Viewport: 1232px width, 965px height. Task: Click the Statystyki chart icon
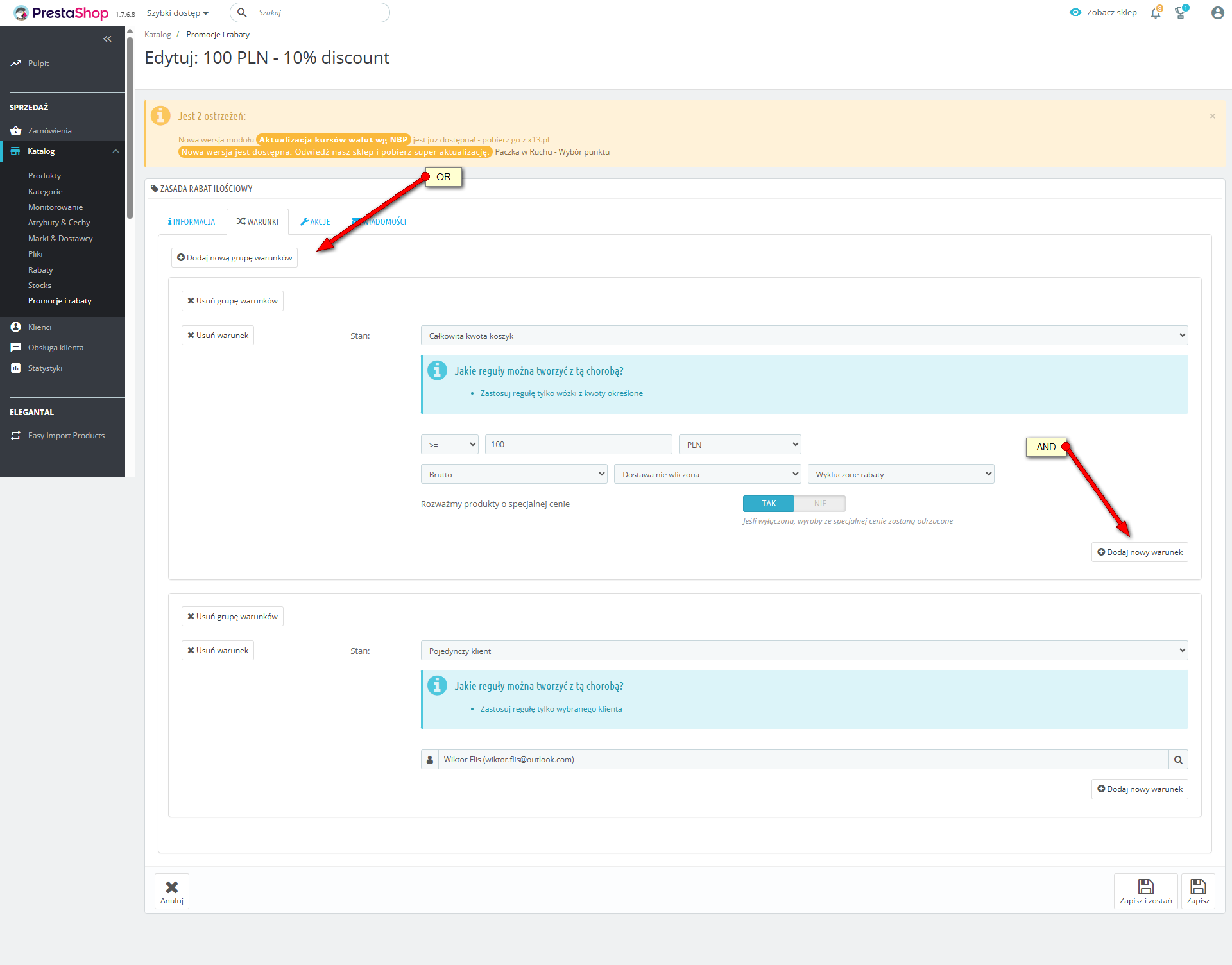[16, 368]
